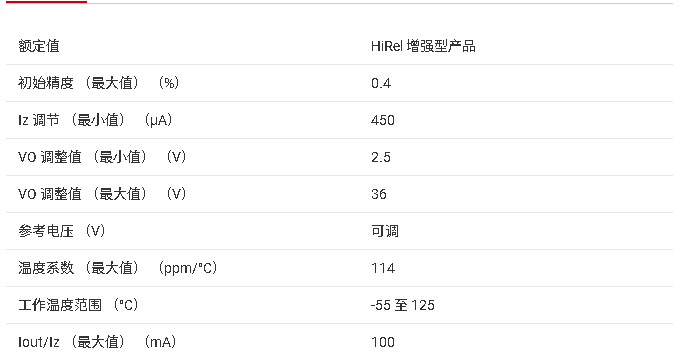This screenshot has width=682, height=360.
Task: Select the 工作温度范围 (°C) label
Action: (78, 304)
